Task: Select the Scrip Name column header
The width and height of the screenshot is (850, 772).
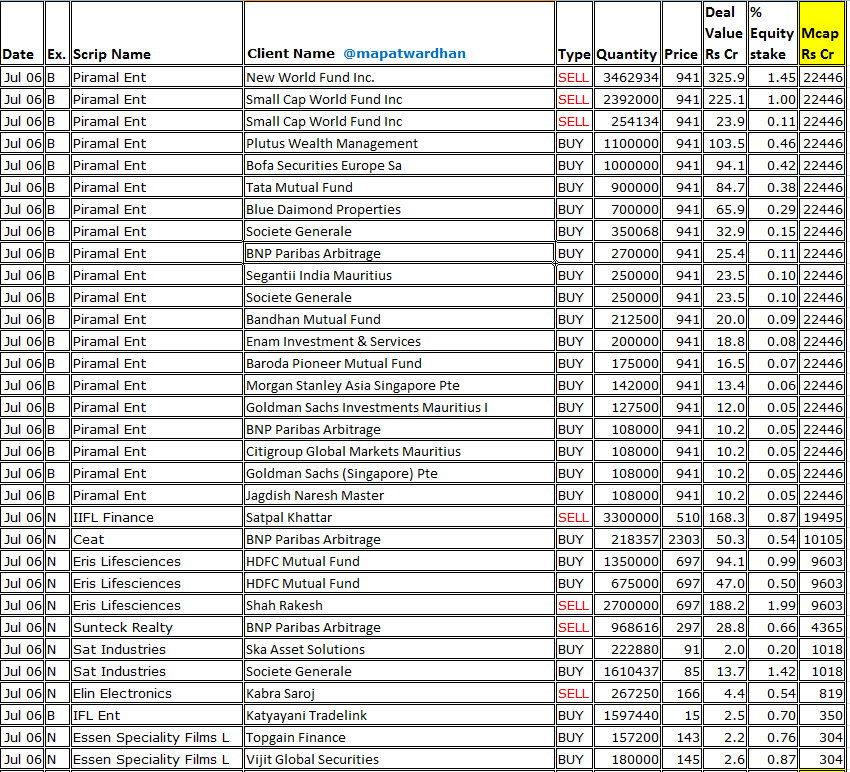Action: (x=157, y=33)
